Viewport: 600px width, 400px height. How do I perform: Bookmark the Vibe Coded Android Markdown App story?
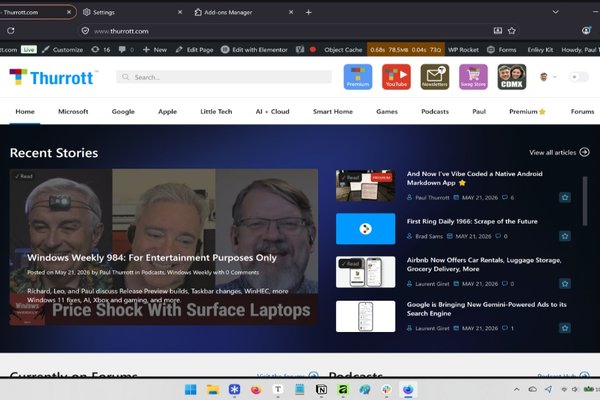coord(565,198)
